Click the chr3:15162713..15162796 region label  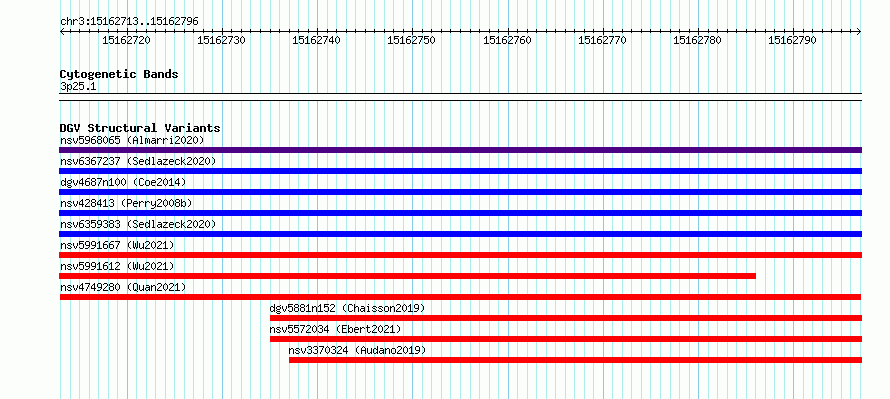pos(129,22)
